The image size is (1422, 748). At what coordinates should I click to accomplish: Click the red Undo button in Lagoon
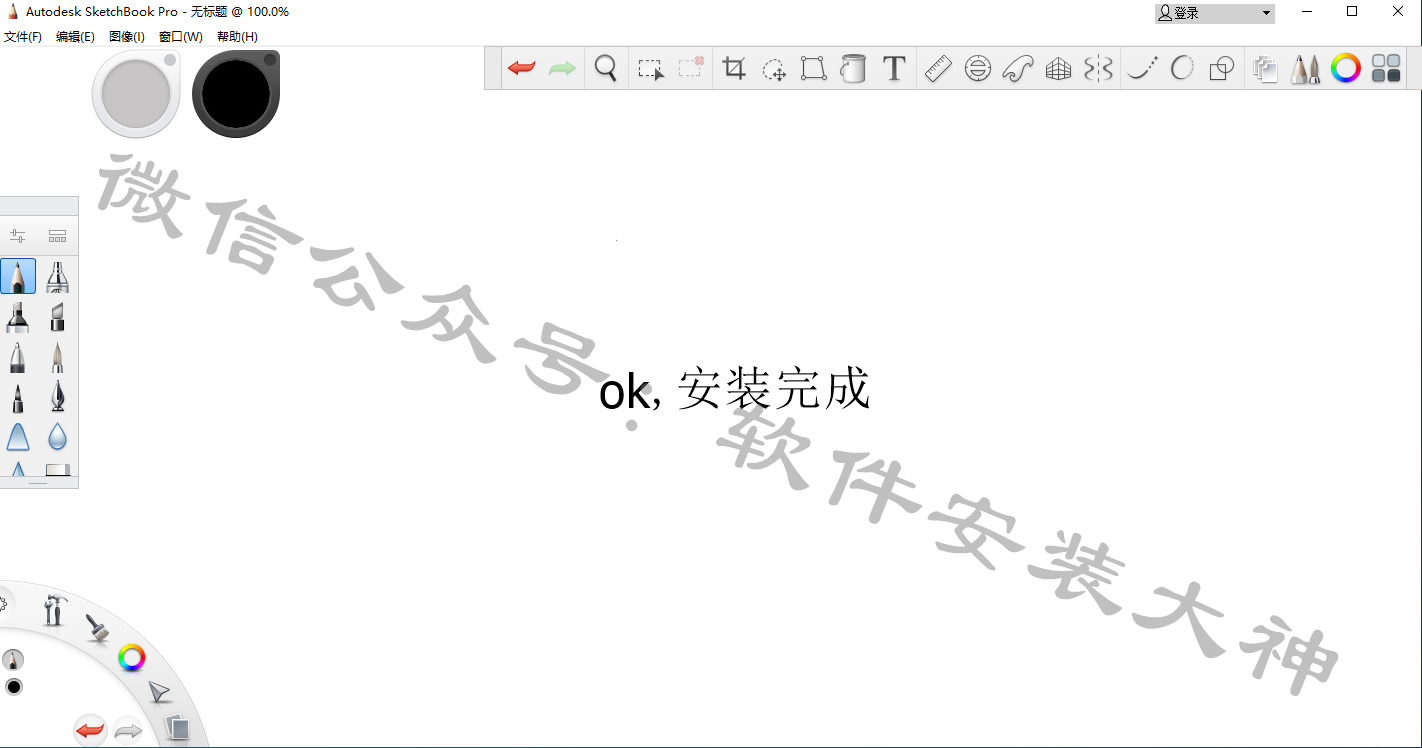tap(90, 730)
